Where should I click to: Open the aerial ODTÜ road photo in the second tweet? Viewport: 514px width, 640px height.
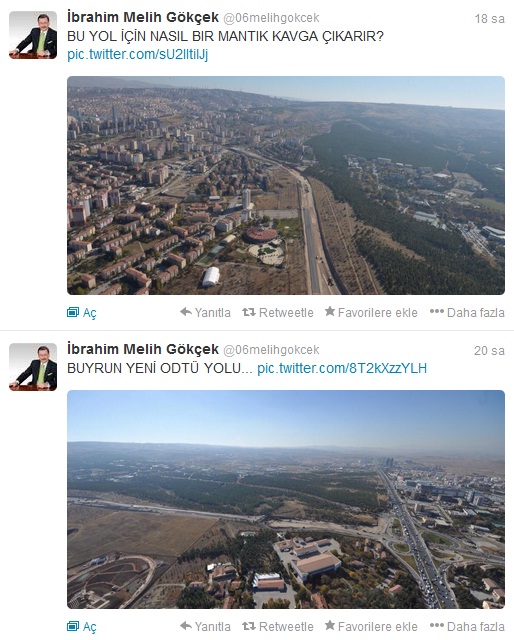pyautogui.click(x=286, y=499)
